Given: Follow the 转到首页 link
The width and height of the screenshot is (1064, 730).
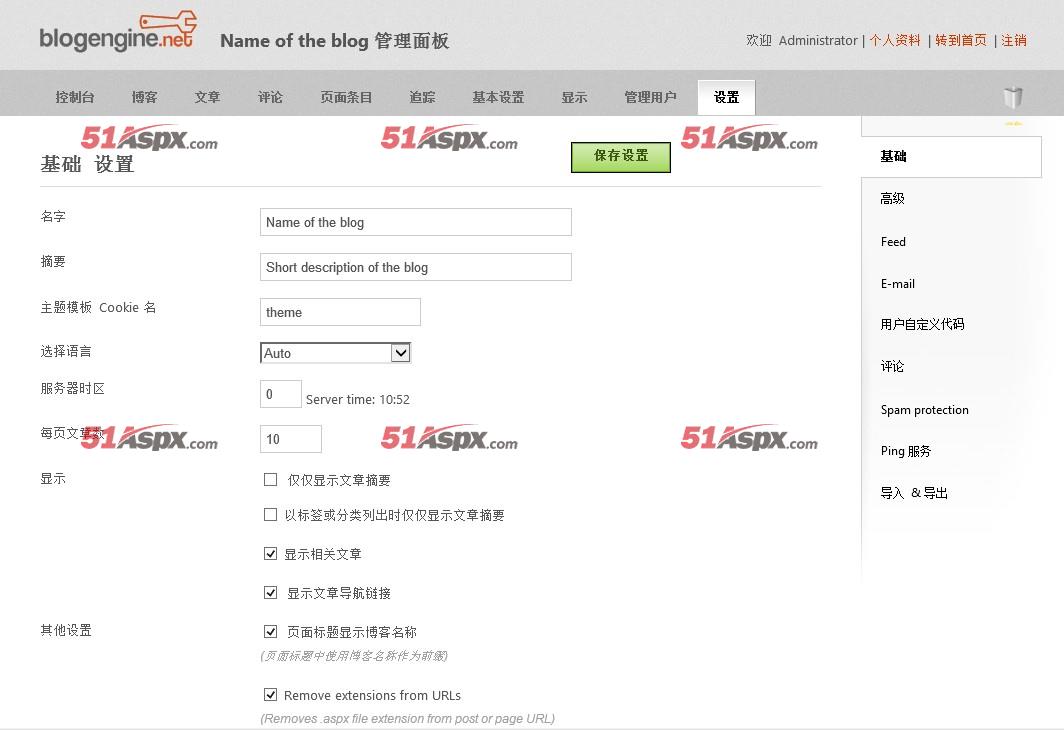Looking at the screenshot, I should coord(961,40).
